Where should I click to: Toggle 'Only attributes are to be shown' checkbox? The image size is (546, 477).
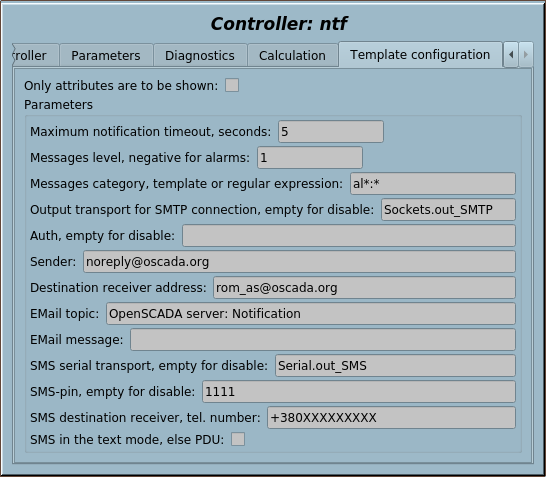(232, 85)
